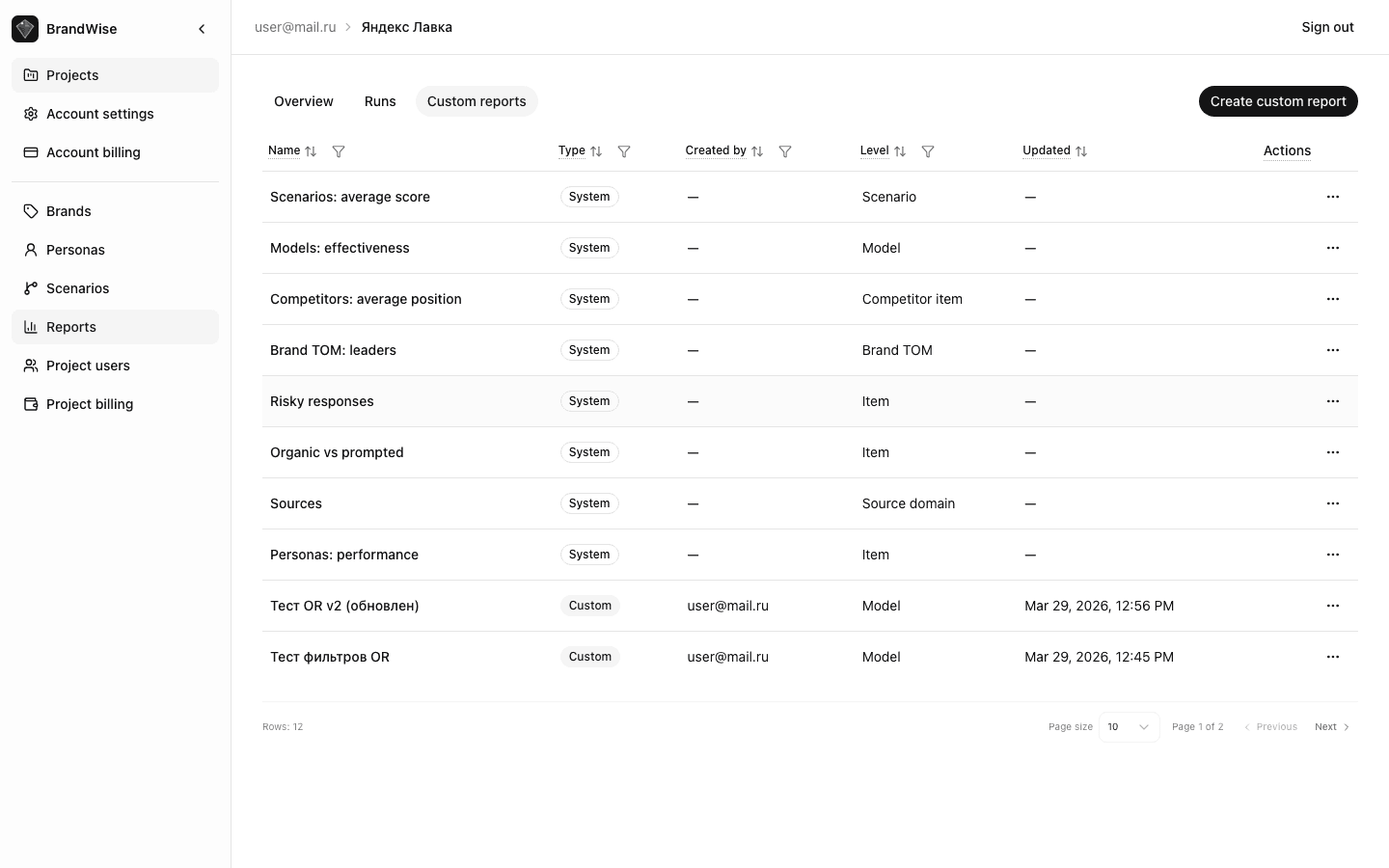Click the BrandWise diamond logo
Viewport: 1389px width, 868px height.
(24, 28)
